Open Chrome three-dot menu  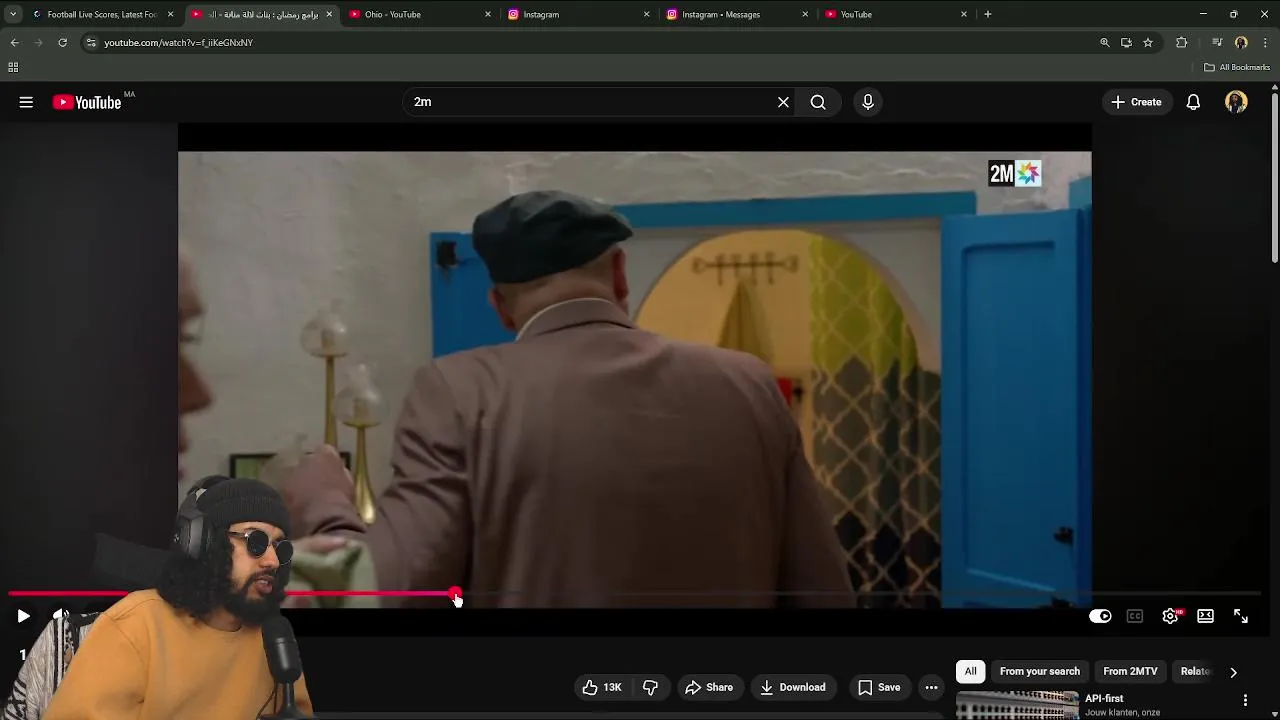[x=1266, y=42]
